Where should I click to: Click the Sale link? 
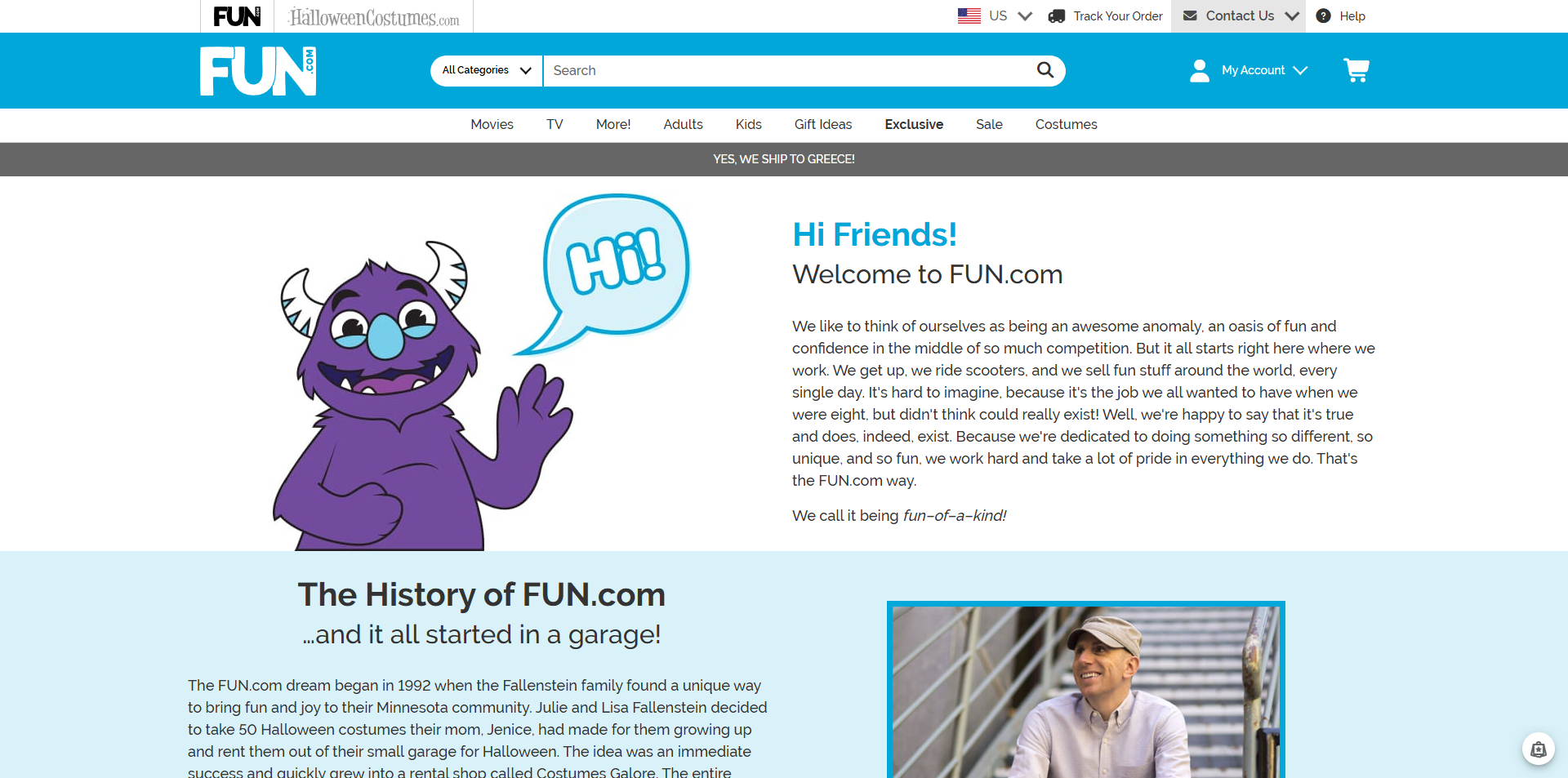pyautogui.click(x=989, y=124)
